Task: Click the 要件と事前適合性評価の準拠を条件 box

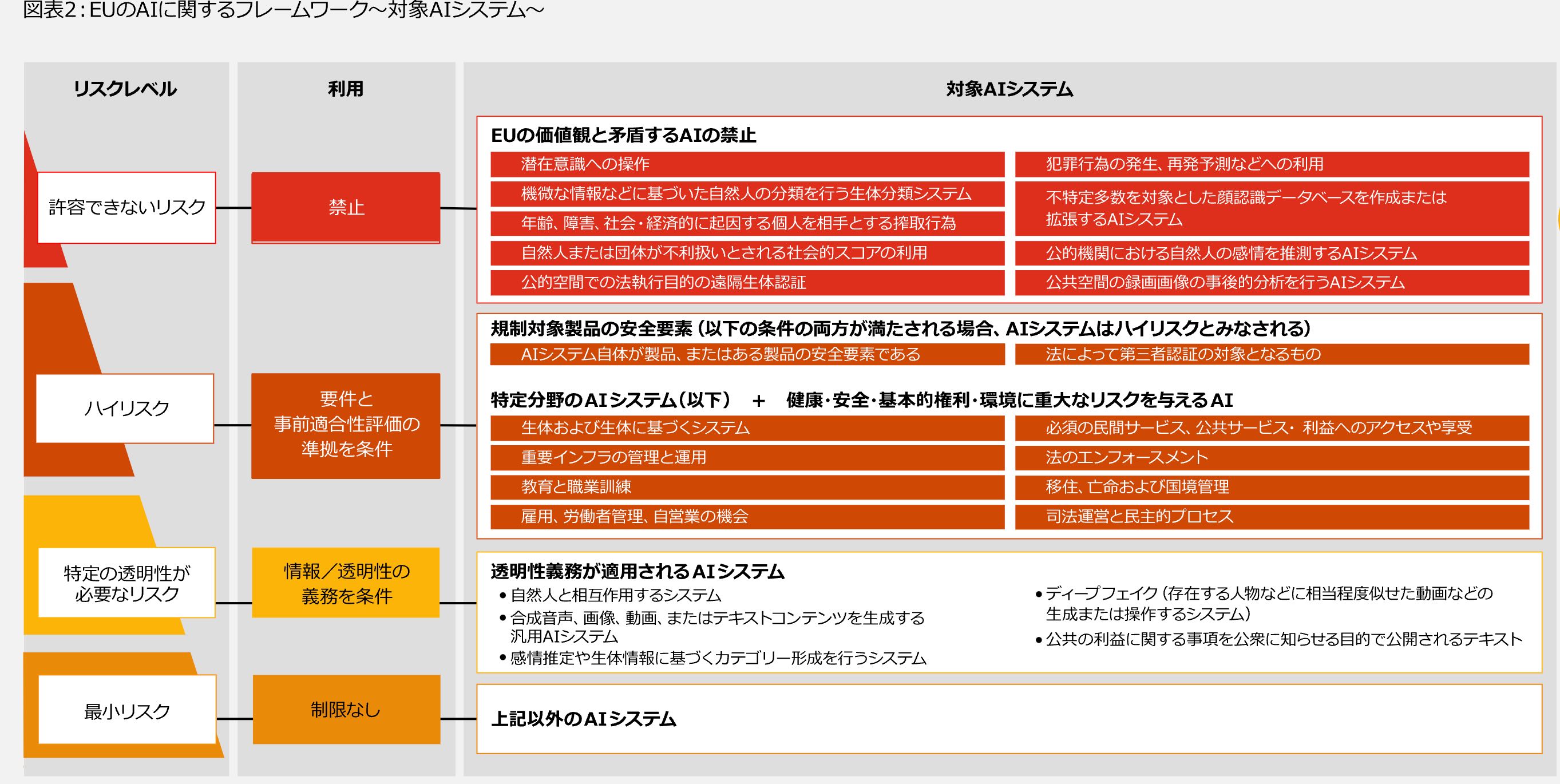Action: point(346,426)
